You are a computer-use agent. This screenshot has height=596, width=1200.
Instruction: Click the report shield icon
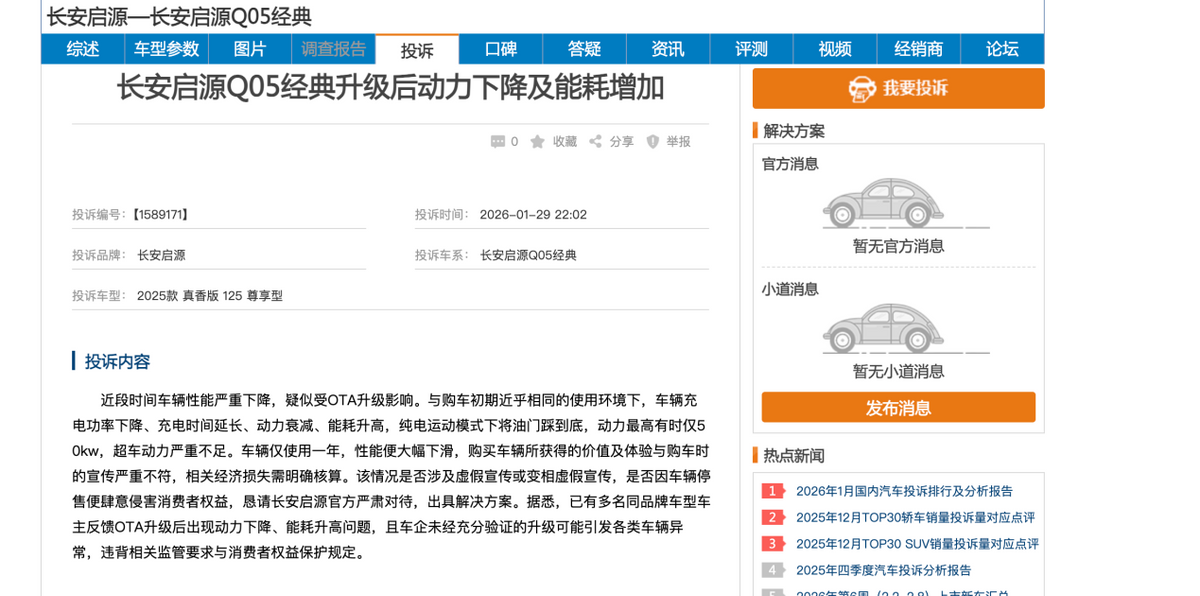[x=653, y=142]
